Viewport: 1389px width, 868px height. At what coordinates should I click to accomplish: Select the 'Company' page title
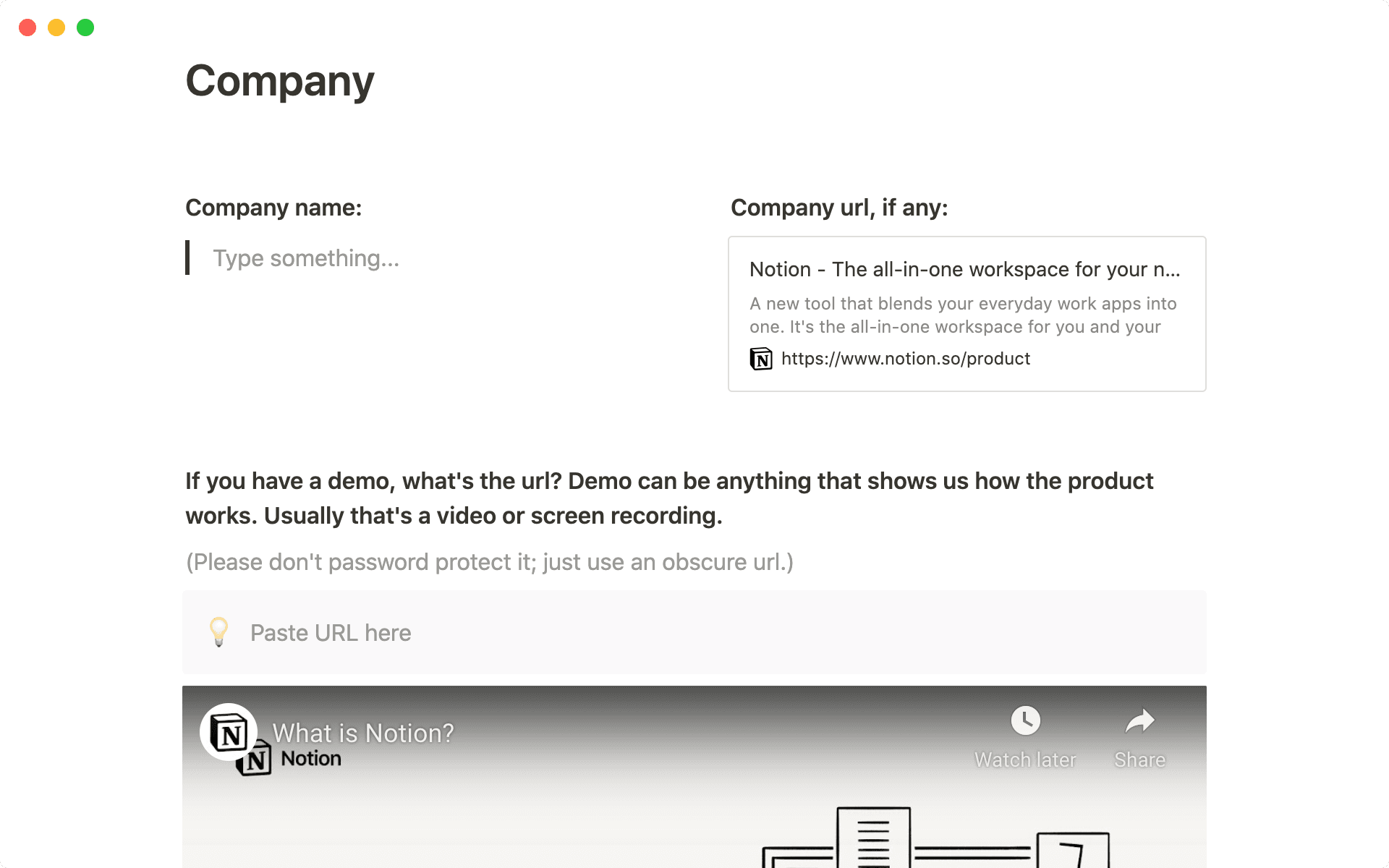(x=280, y=81)
